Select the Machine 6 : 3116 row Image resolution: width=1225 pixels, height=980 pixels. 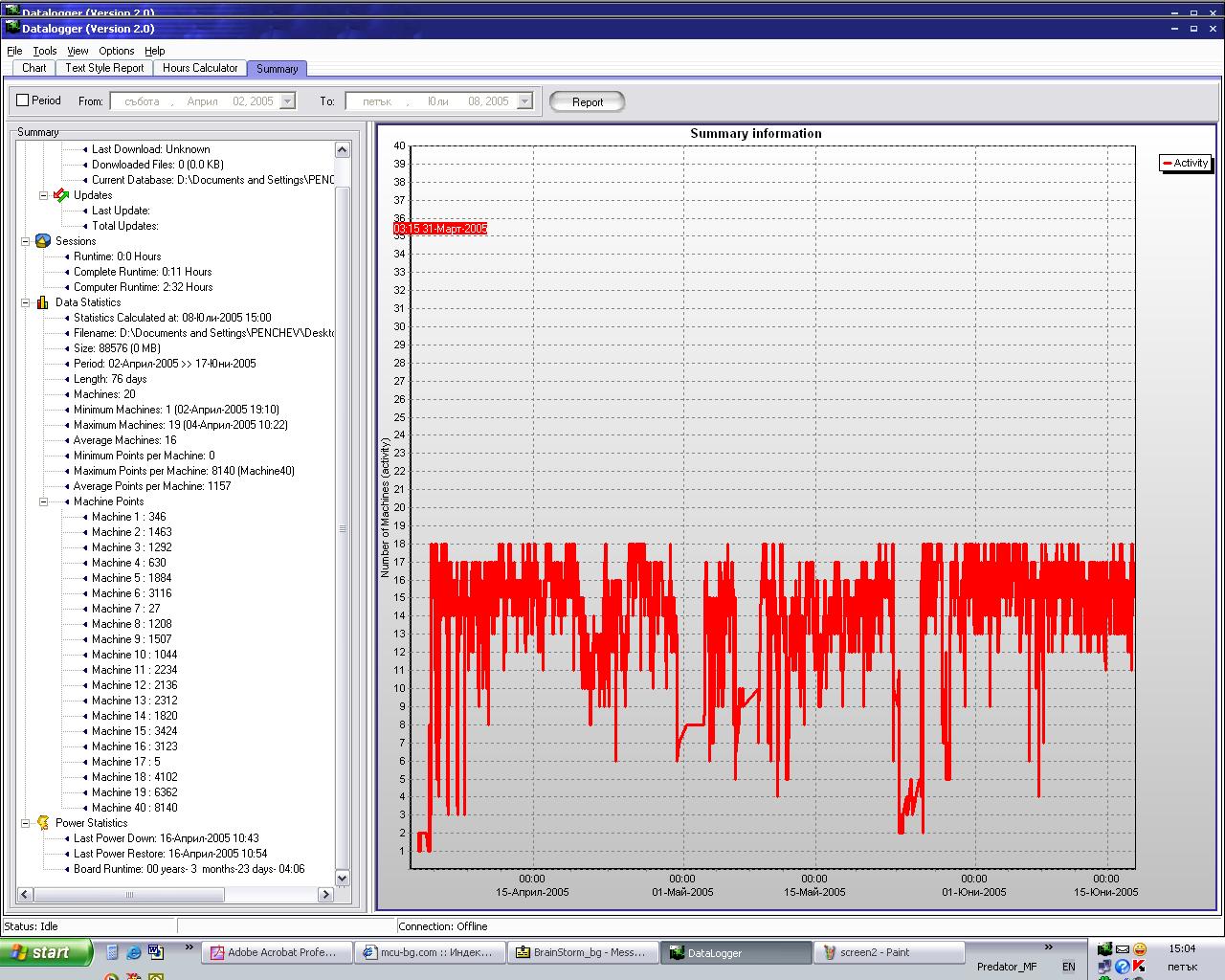tap(131, 593)
